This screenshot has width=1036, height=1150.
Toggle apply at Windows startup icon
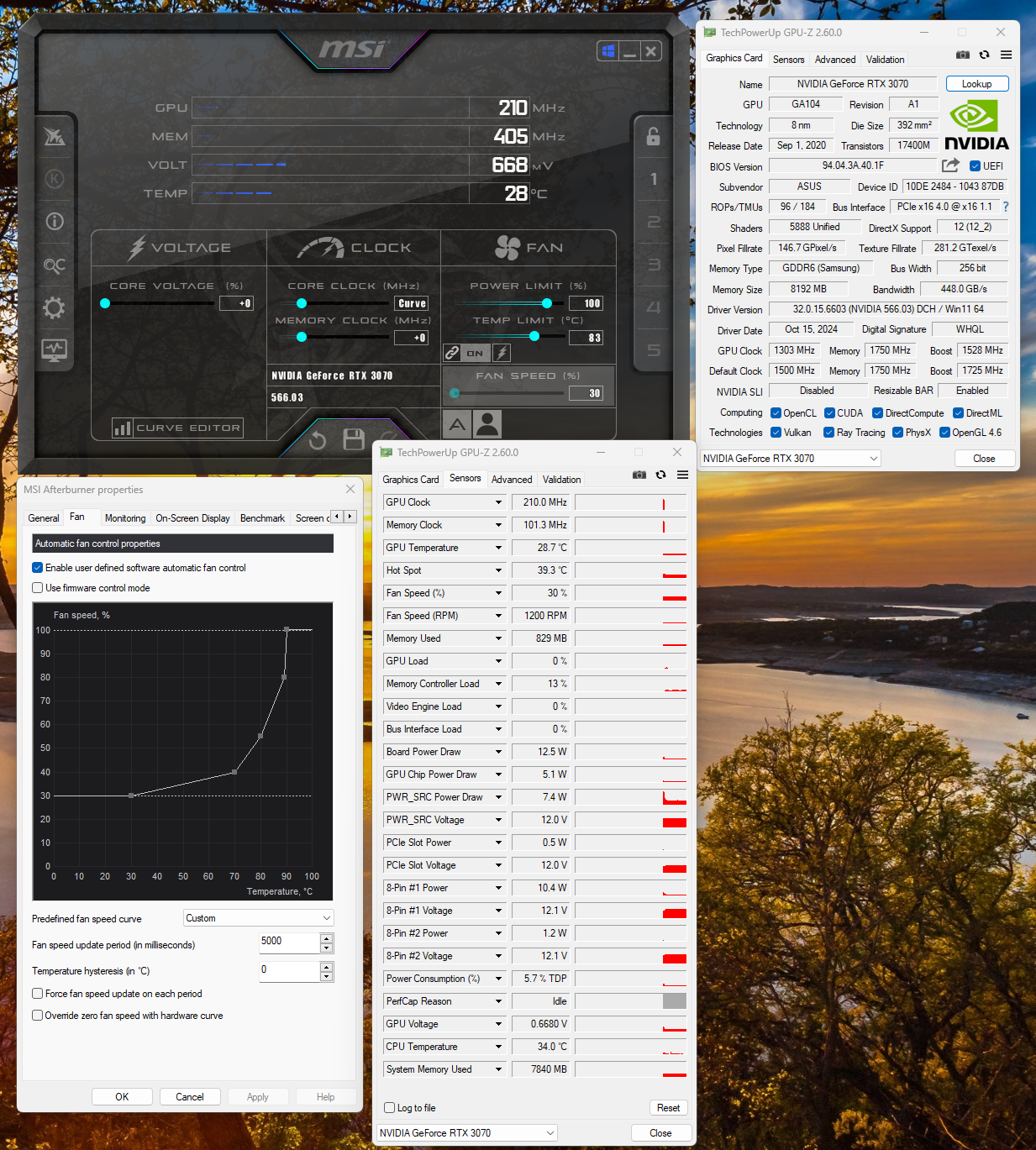(x=609, y=51)
